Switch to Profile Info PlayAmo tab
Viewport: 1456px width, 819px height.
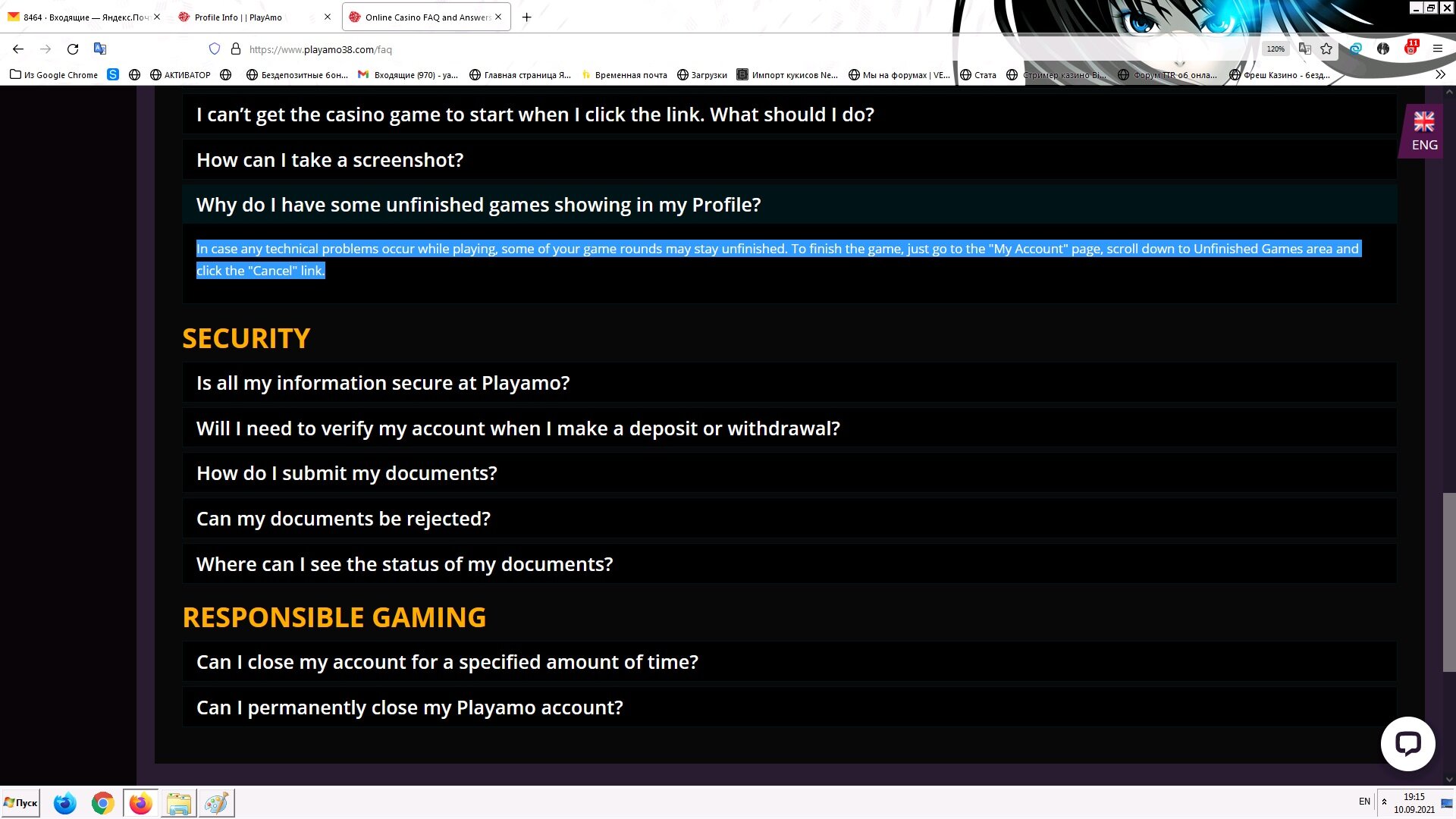238,17
